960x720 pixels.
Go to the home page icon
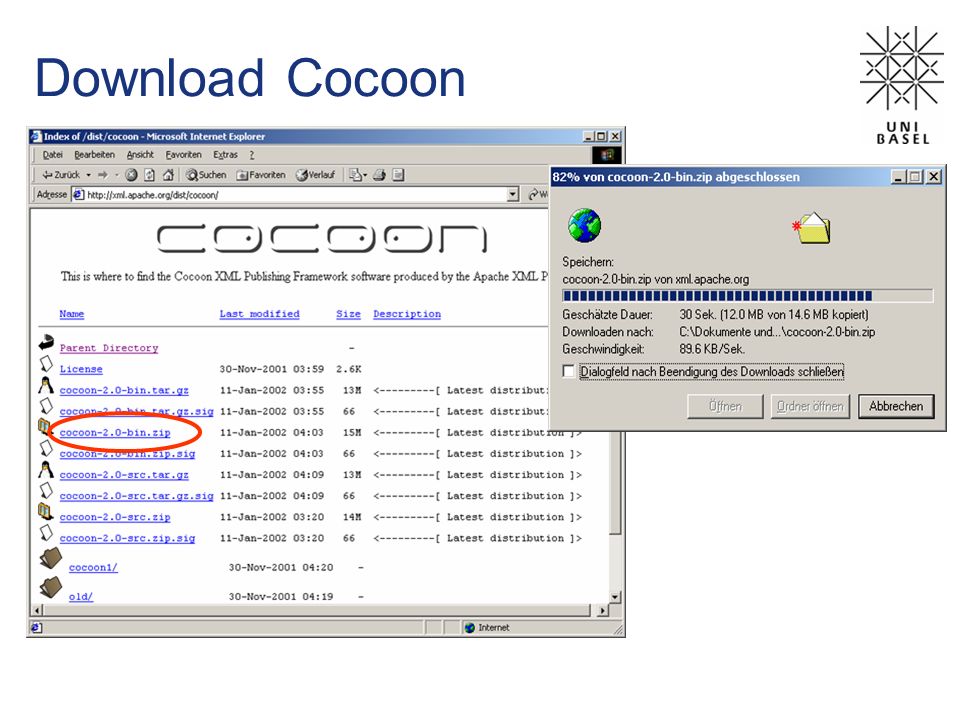[x=168, y=175]
